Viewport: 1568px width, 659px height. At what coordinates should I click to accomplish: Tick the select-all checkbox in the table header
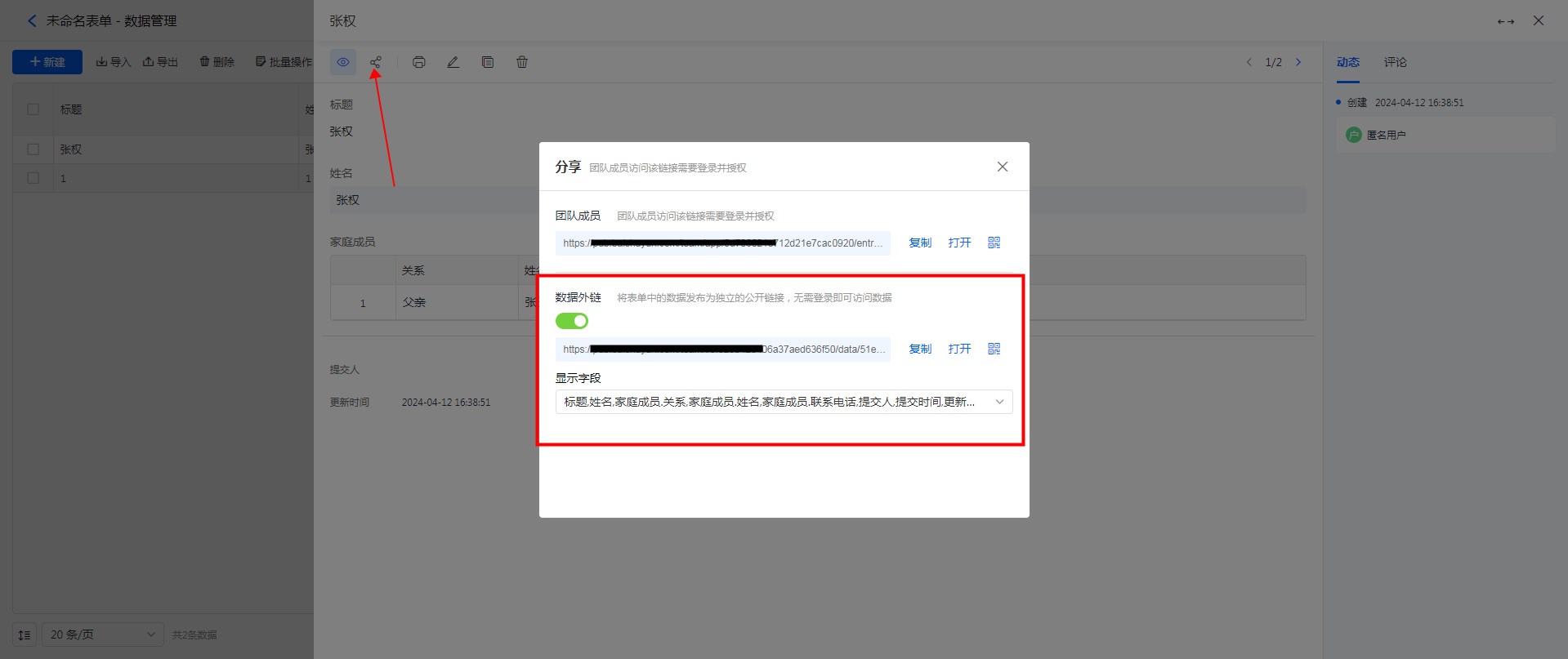click(34, 109)
